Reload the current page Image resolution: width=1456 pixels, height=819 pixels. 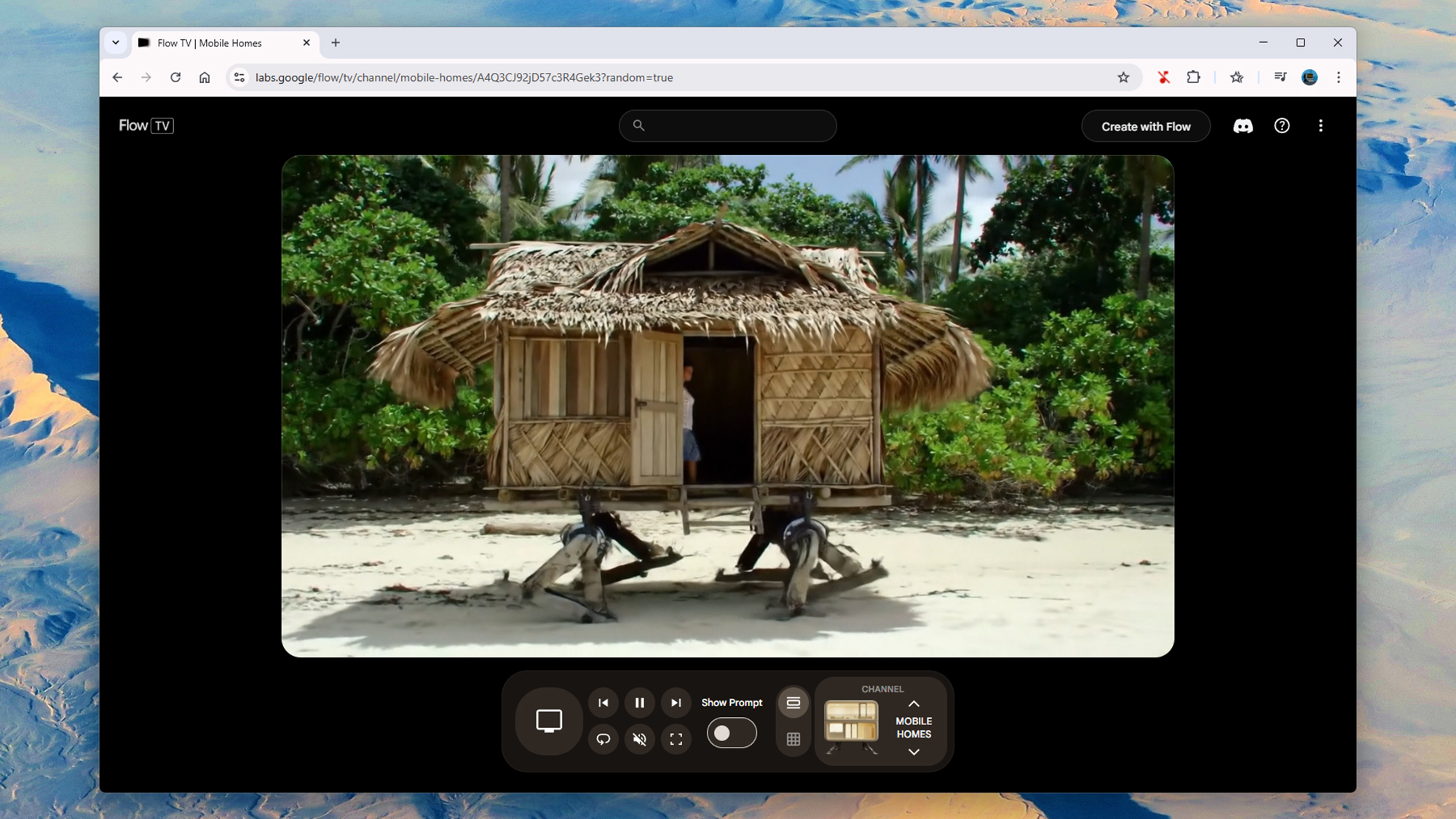click(x=175, y=77)
